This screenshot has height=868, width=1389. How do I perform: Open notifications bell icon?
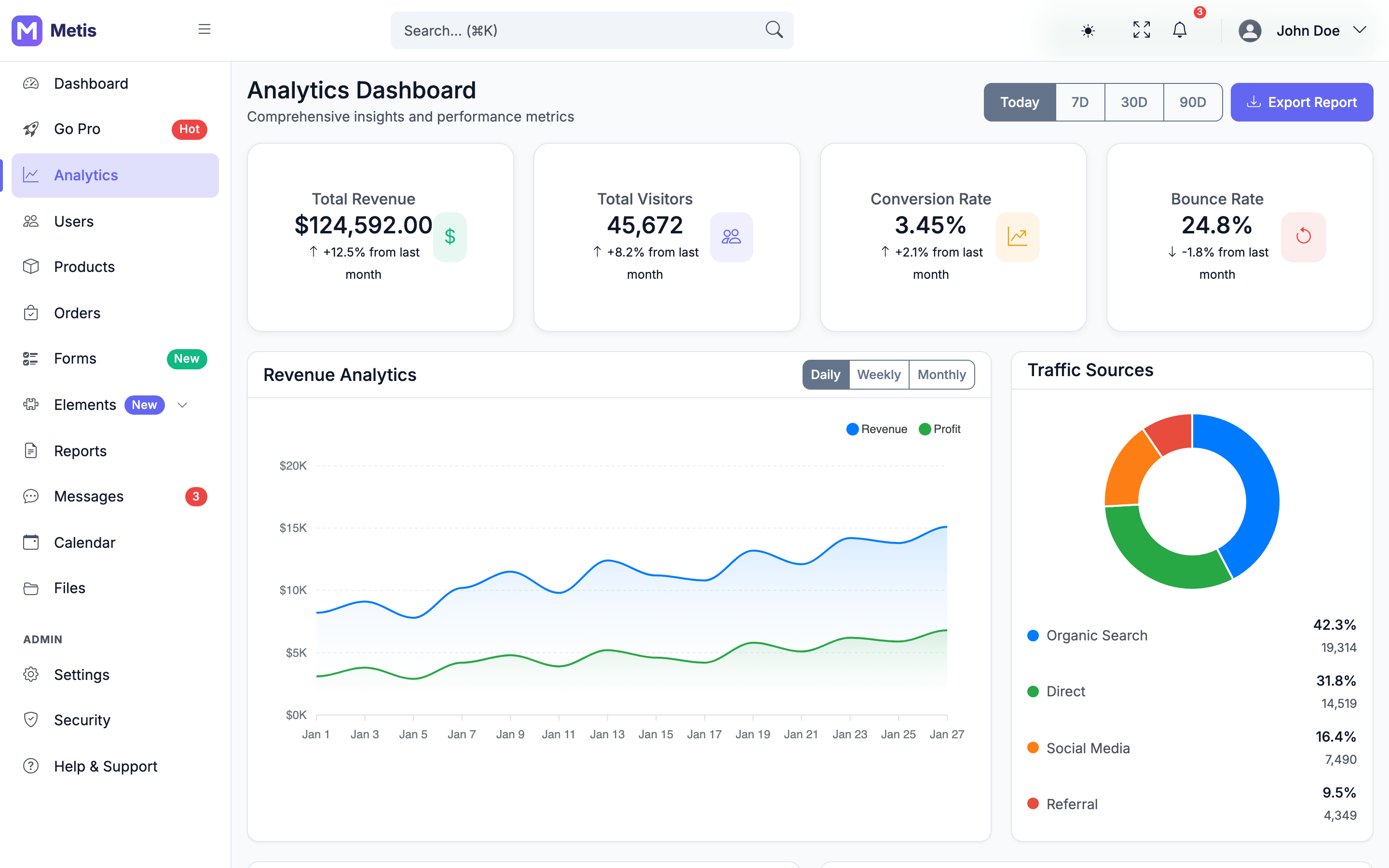(x=1180, y=30)
